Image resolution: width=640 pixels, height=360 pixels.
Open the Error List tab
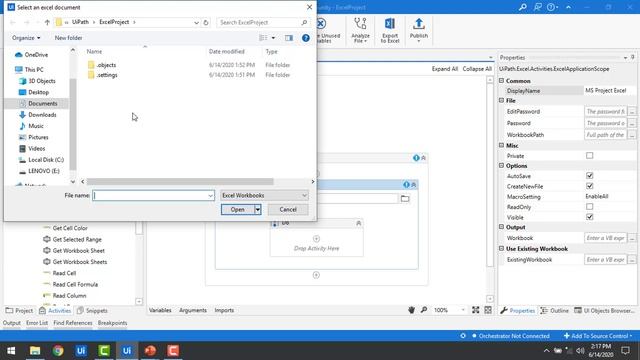[37, 323]
